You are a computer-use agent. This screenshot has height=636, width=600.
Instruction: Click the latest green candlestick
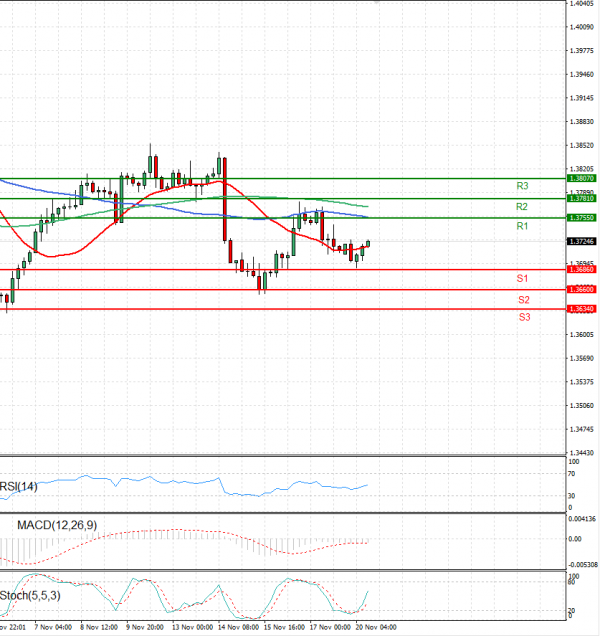[368, 243]
